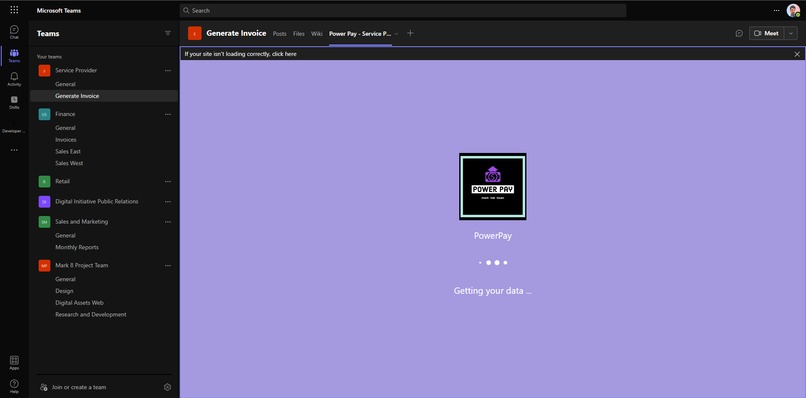Select the Power Pay - Service P... tab

click(x=360, y=33)
